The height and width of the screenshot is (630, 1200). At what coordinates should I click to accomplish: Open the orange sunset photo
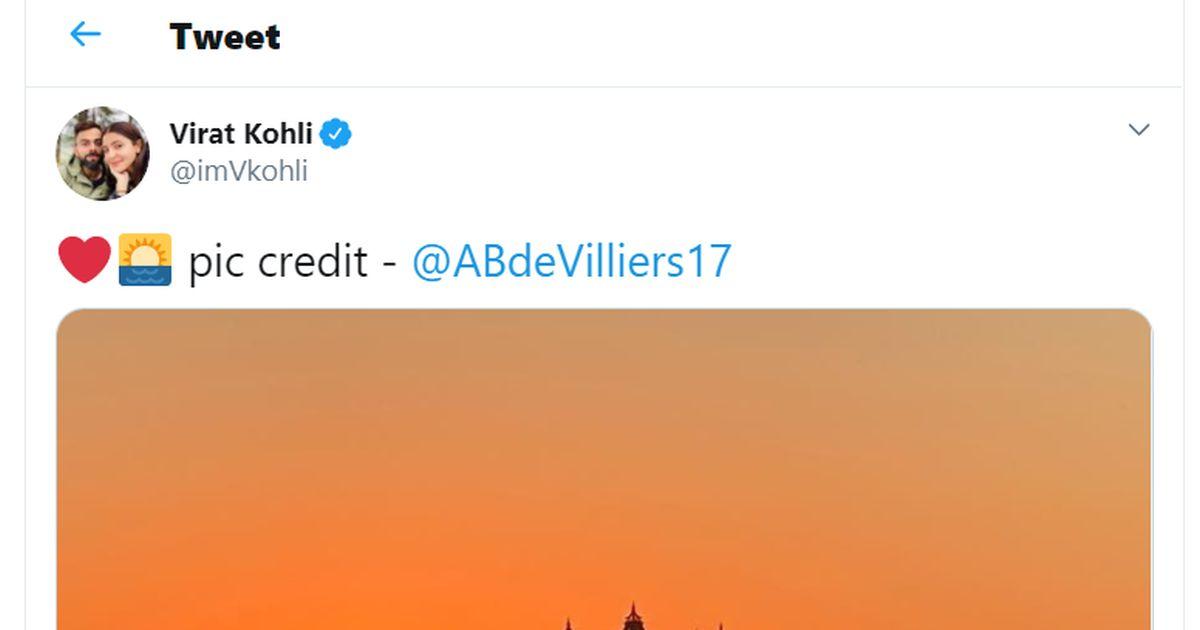604,469
